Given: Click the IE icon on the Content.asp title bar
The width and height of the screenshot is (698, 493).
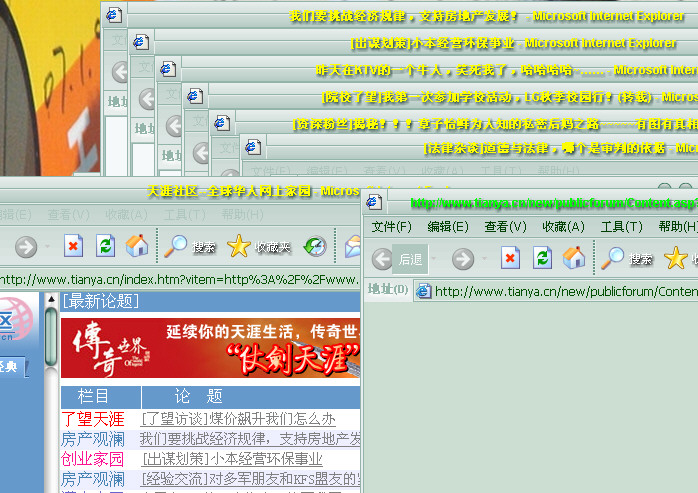Looking at the screenshot, I should click(374, 202).
